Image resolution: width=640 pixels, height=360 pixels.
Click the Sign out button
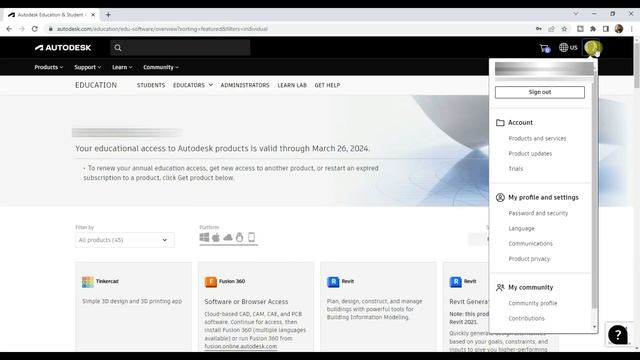(540, 92)
